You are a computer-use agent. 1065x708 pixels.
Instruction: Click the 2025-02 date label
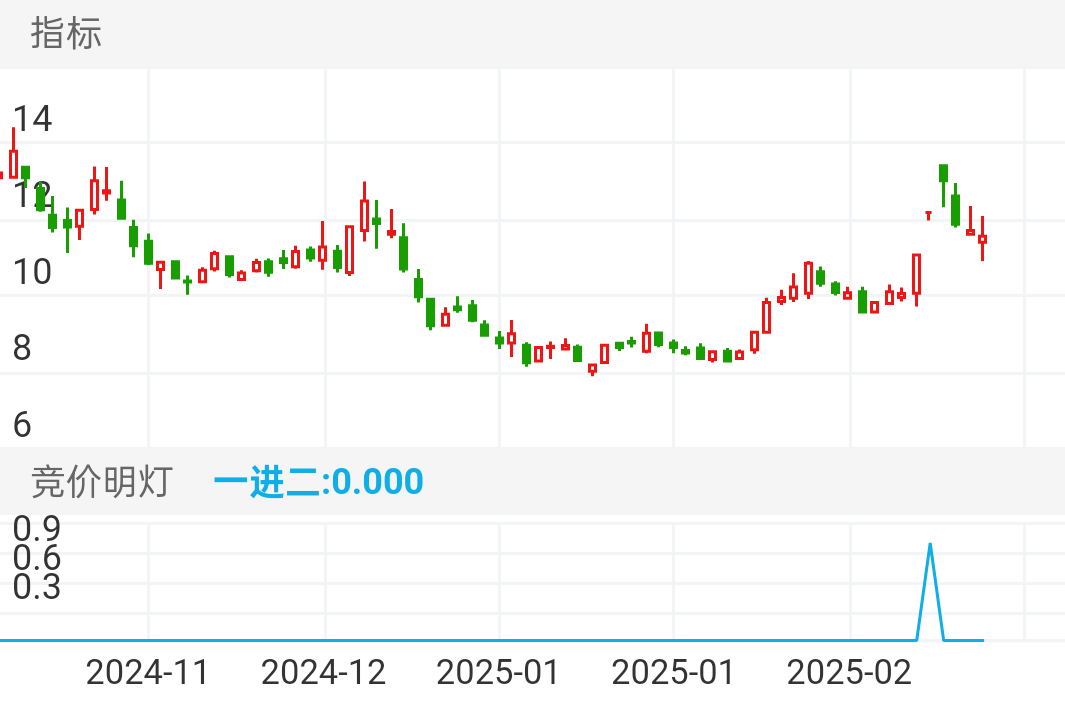(x=849, y=673)
